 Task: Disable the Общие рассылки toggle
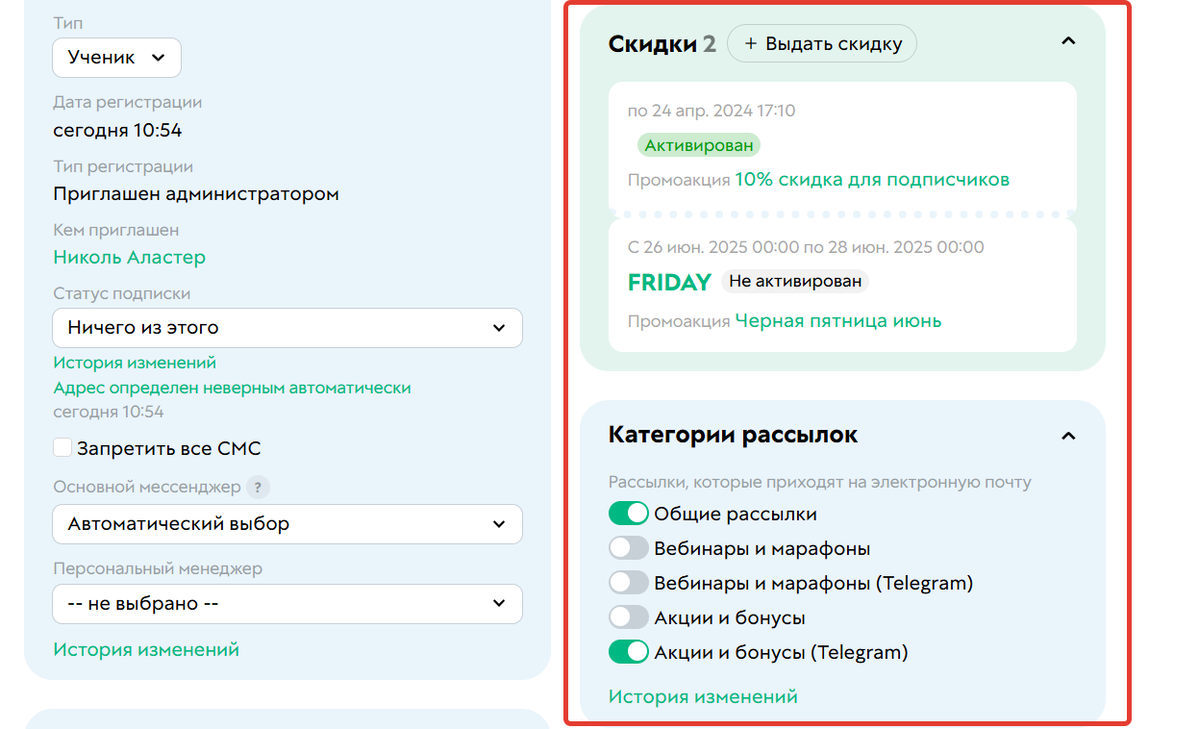(x=629, y=512)
